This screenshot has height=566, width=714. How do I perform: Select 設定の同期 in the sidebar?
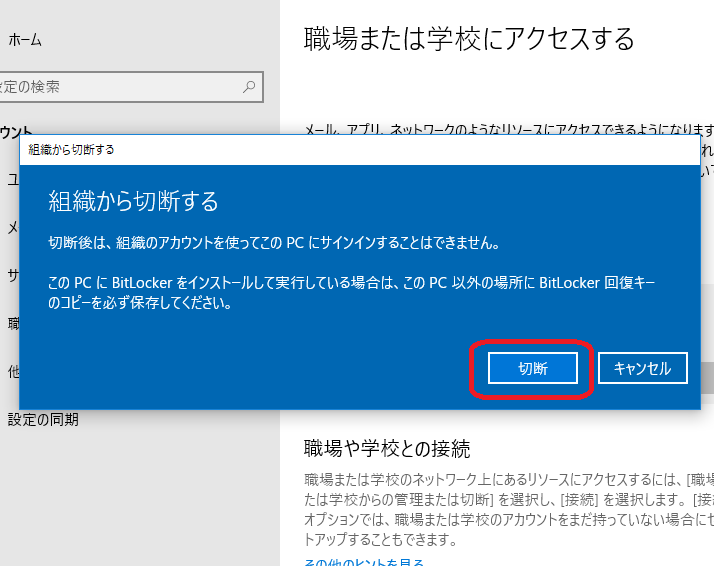(x=43, y=419)
